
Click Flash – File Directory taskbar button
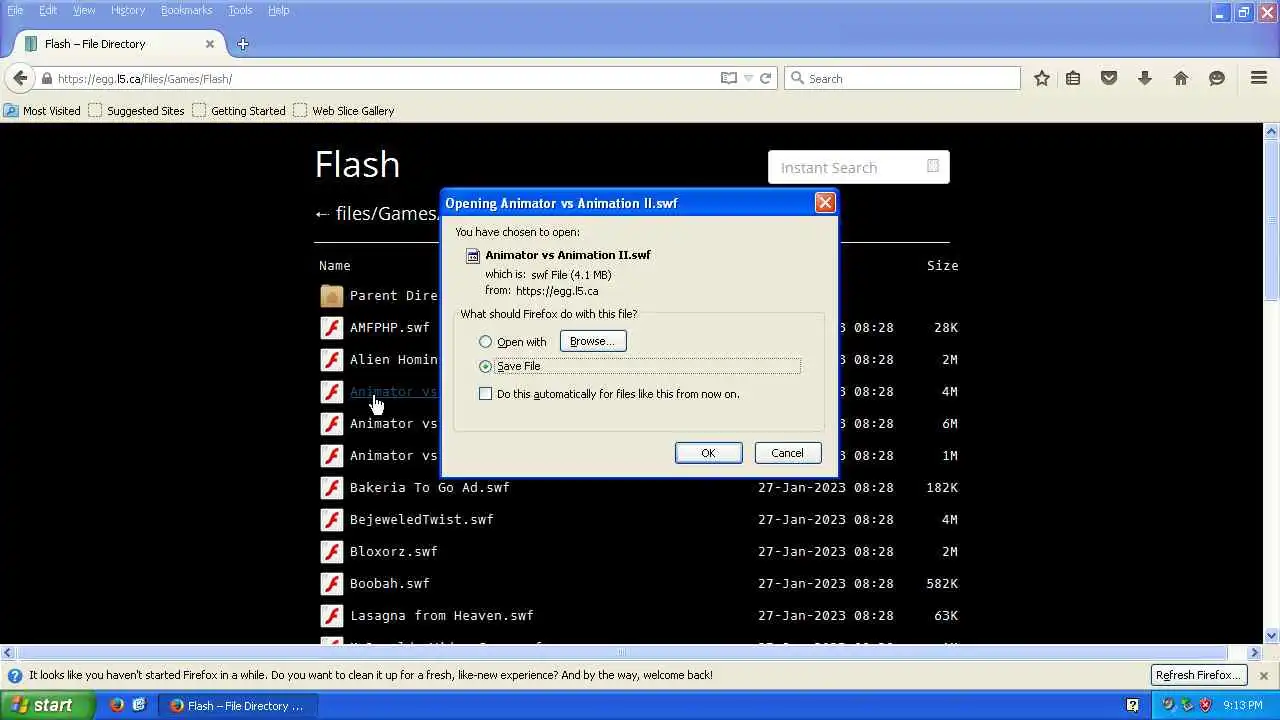pyautogui.click(x=236, y=705)
